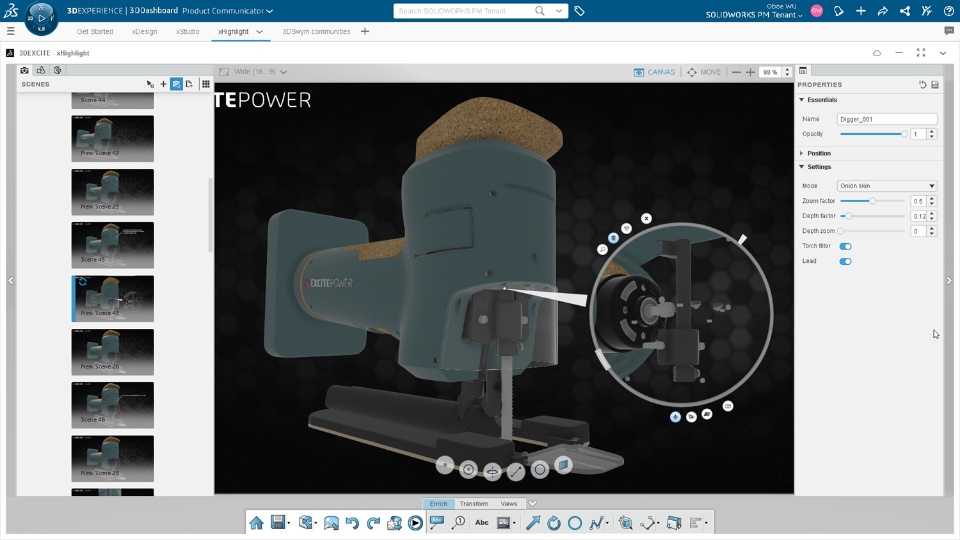Click the Play presentation button
Viewport: 960px width, 540px height.
[415, 522]
